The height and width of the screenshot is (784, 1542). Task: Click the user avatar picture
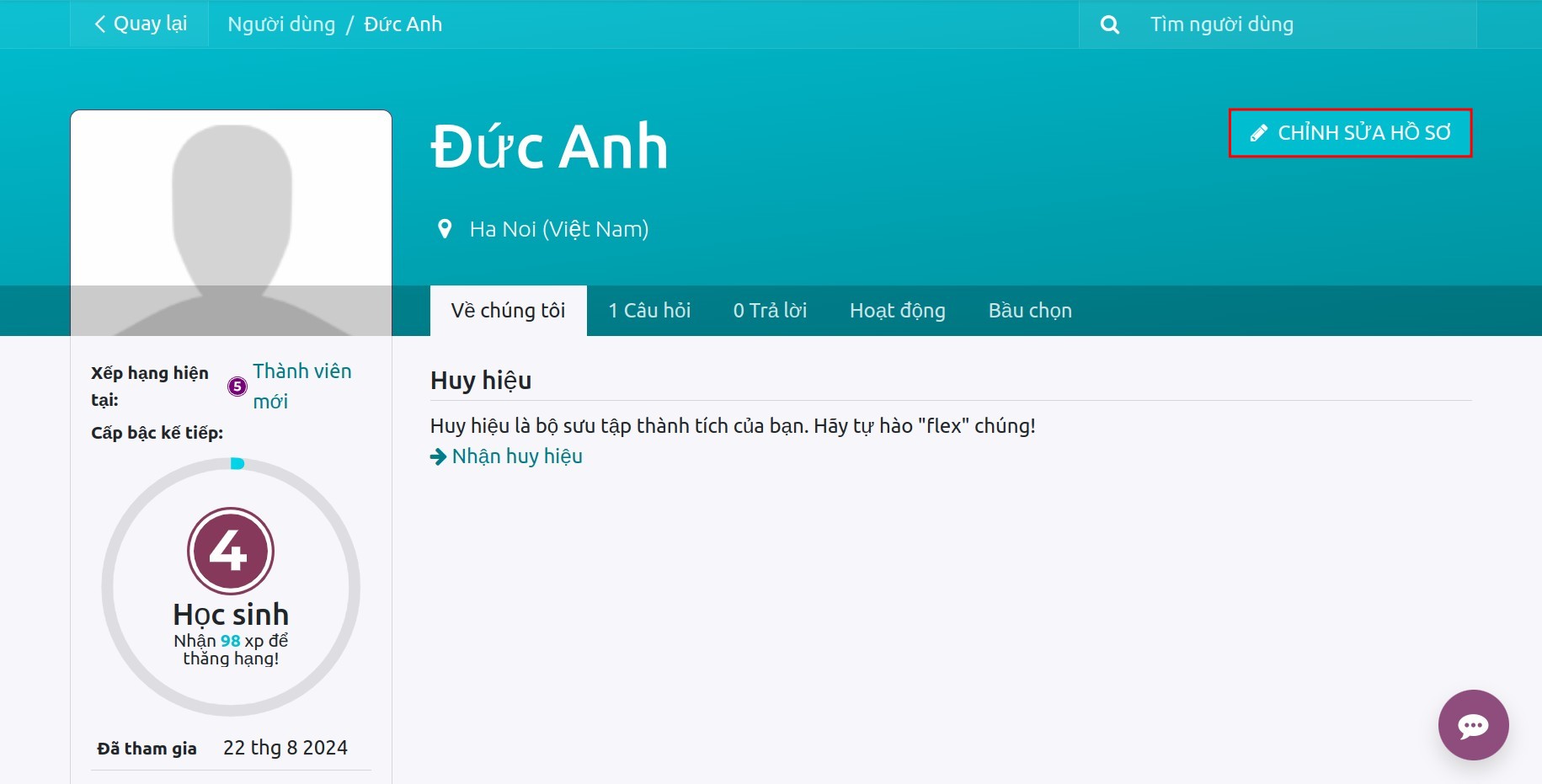click(x=231, y=223)
